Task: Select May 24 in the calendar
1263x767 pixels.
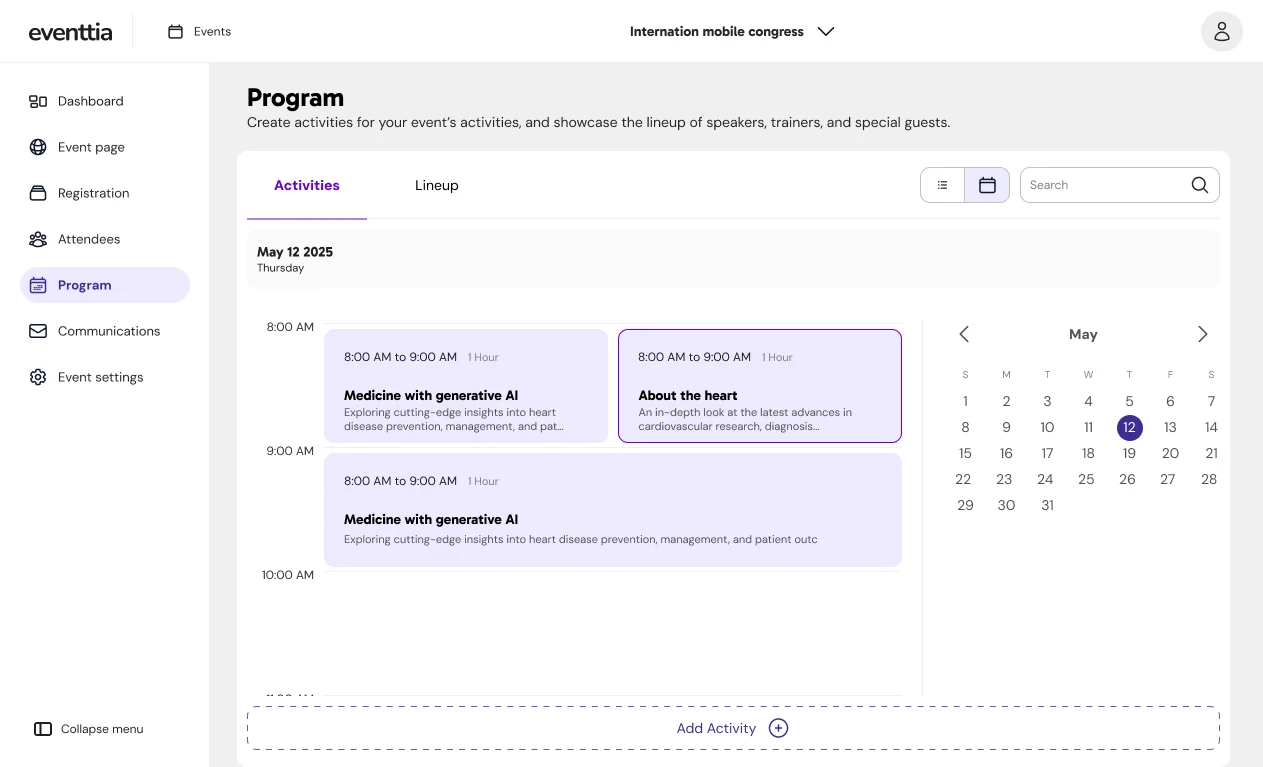Action: coord(1045,479)
